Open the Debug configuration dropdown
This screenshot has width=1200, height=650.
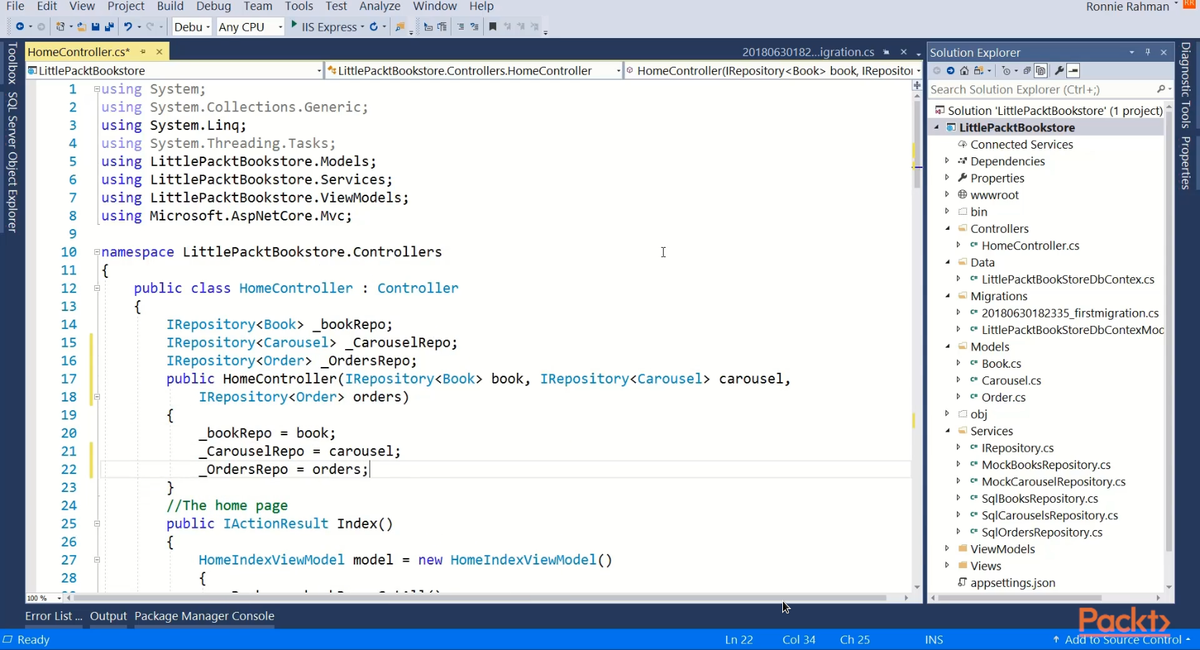(x=192, y=26)
